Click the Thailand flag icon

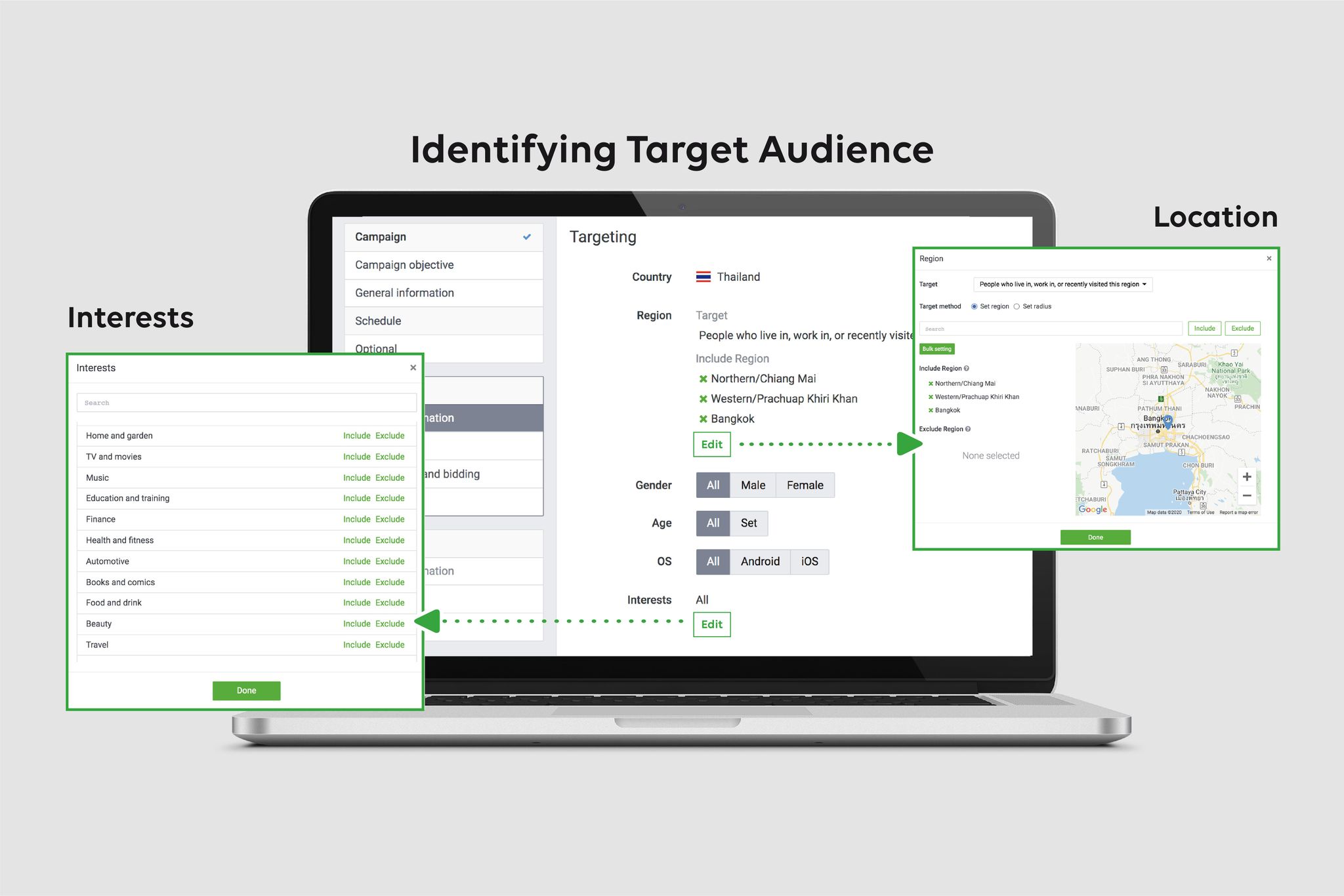(703, 277)
